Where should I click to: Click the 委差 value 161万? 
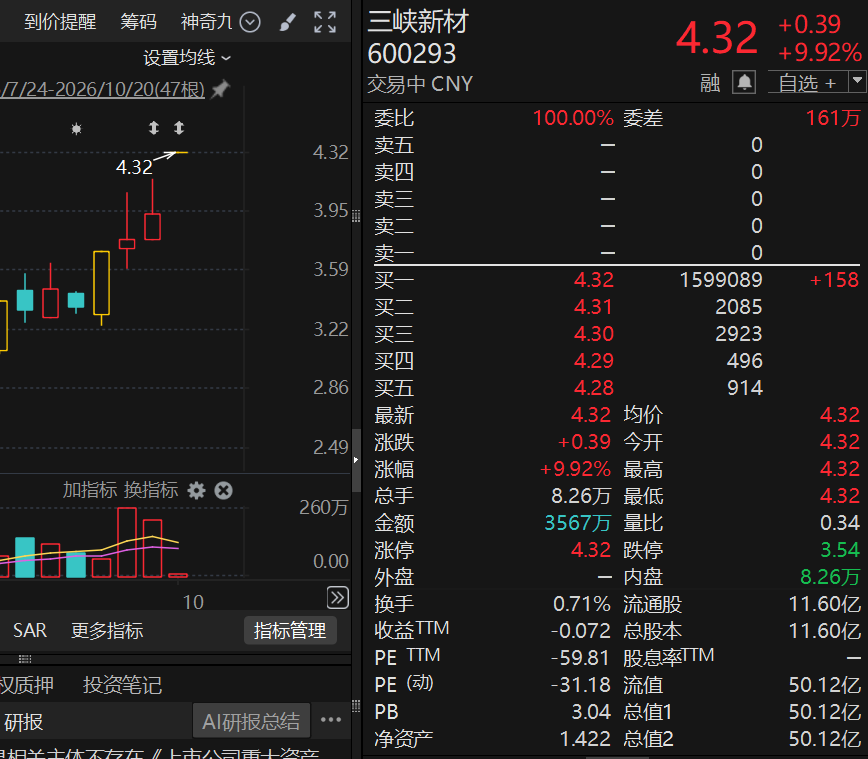click(x=833, y=118)
